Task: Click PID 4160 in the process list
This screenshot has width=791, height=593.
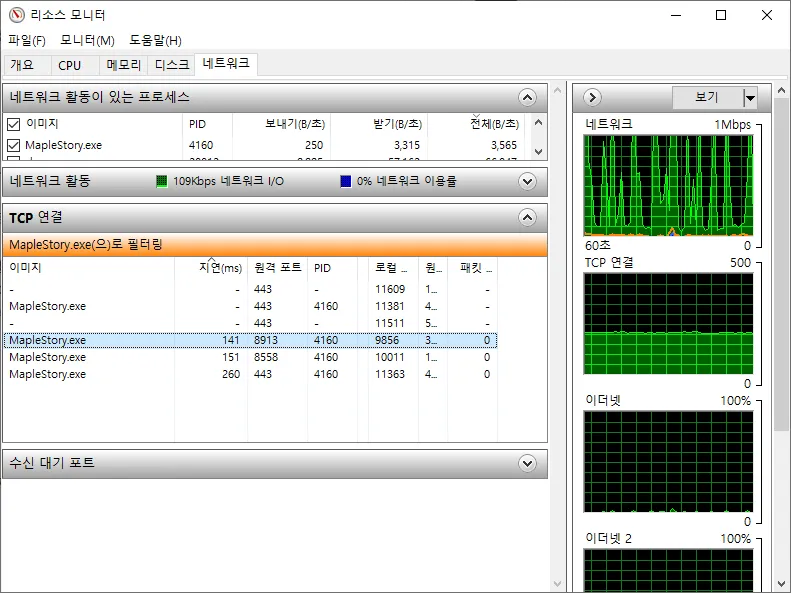Action: pyautogui.click(x=201, y=145)
